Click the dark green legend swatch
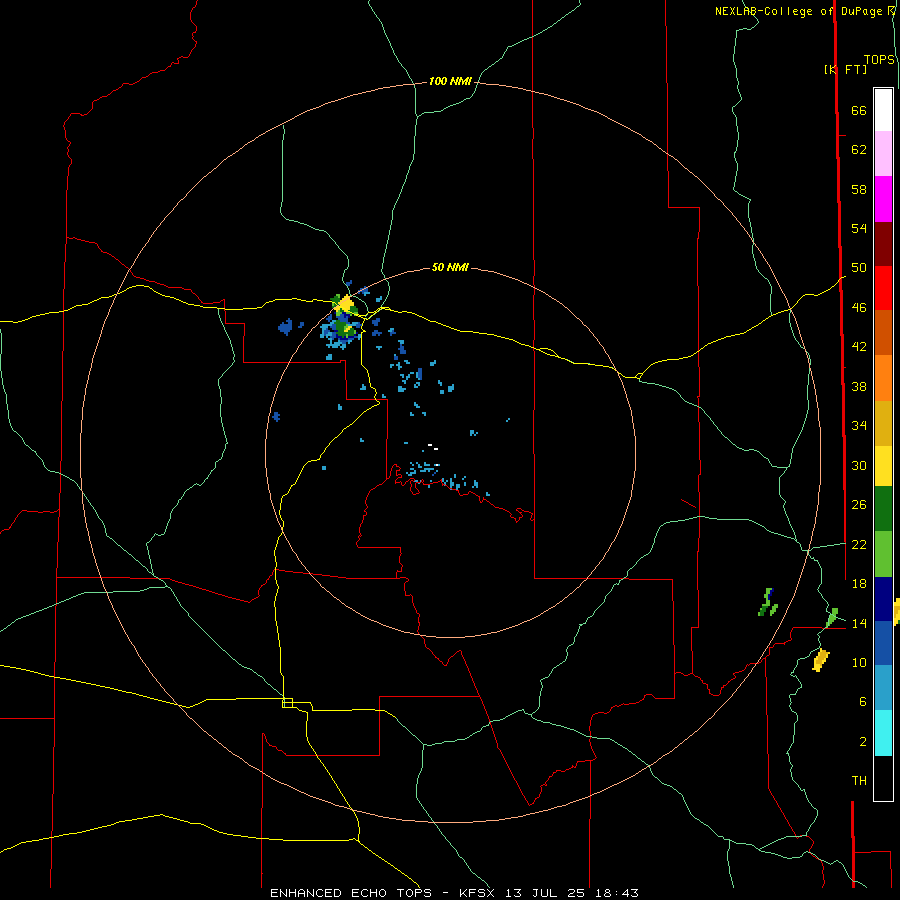This screenshot has height=900, width=900. [x=883, y=509]
